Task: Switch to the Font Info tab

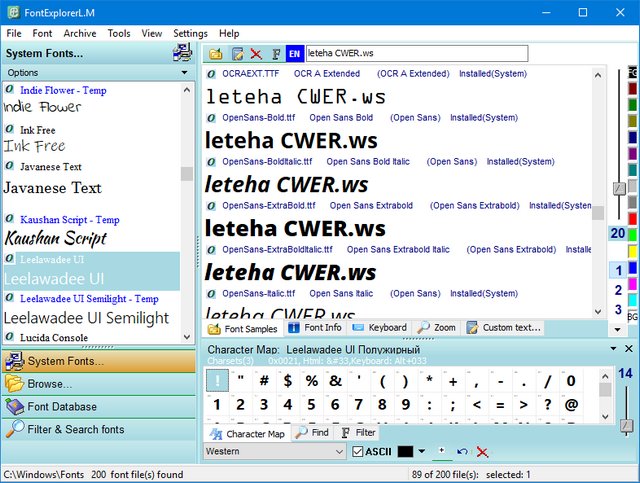Action: tap(315, 328)
